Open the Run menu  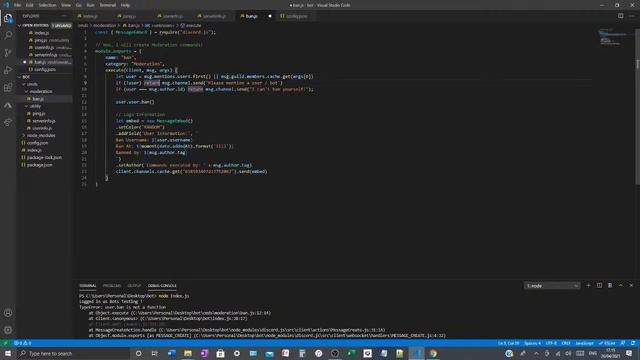point(91,5)
